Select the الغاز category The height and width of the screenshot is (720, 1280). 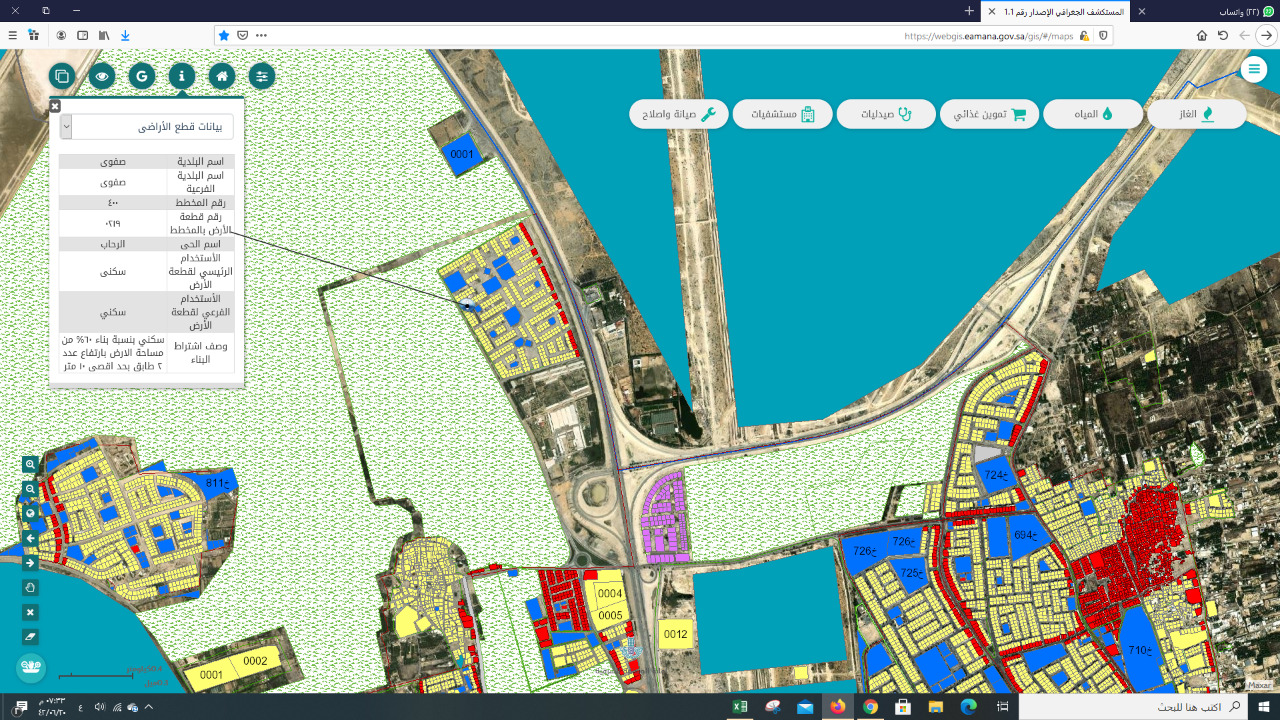pyautogui.click(x=1196, y=114)
